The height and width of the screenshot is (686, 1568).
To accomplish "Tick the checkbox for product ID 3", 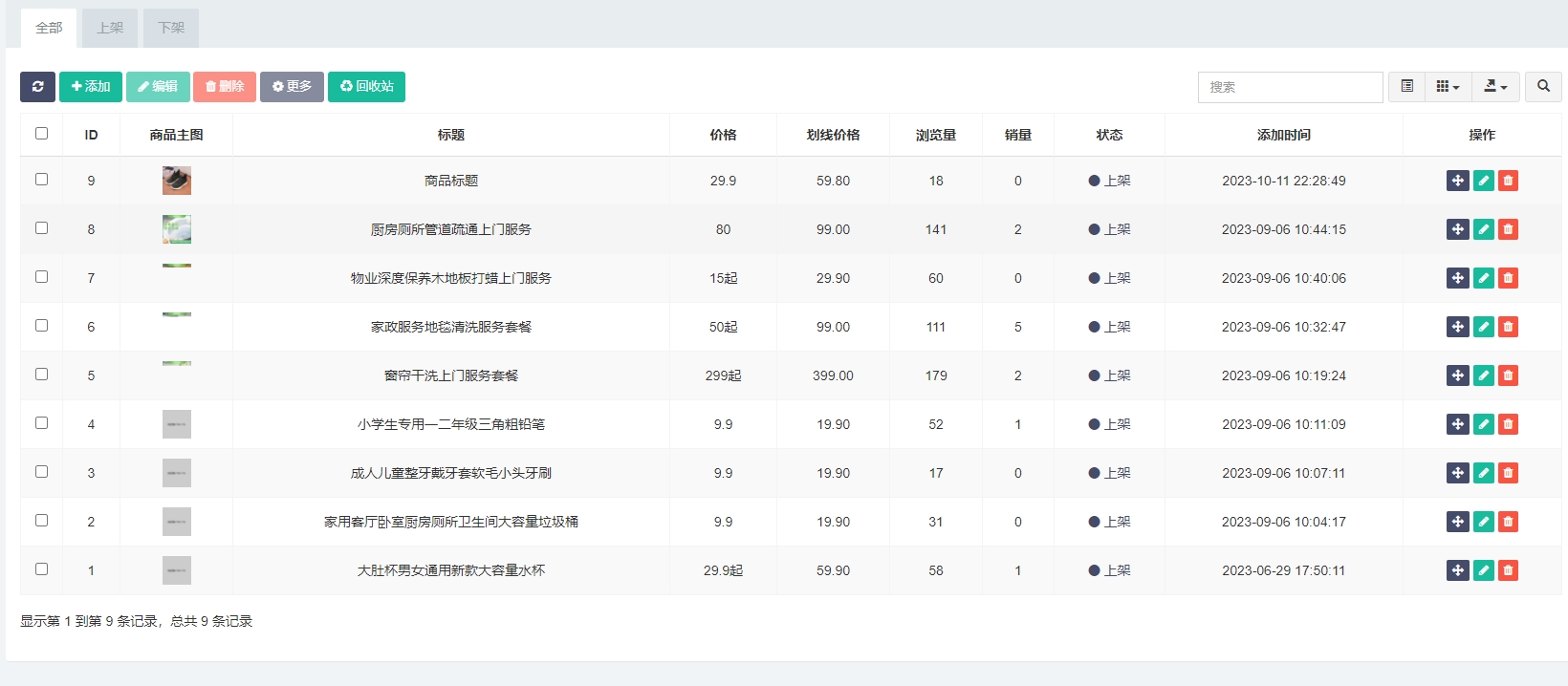I will point(41,472).
